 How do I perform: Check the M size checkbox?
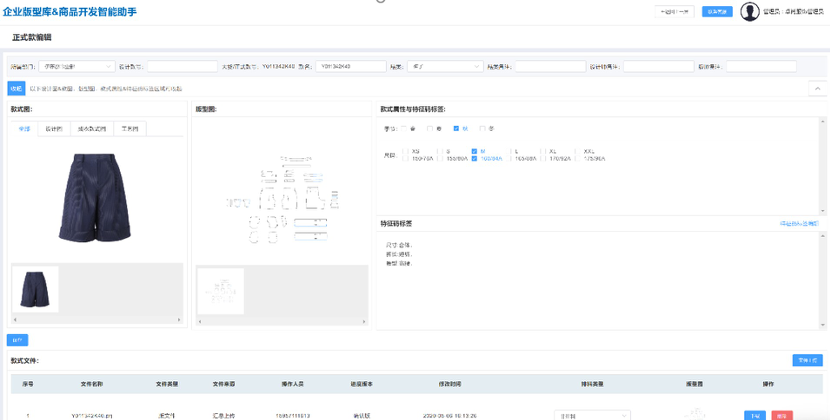(474, 152)
